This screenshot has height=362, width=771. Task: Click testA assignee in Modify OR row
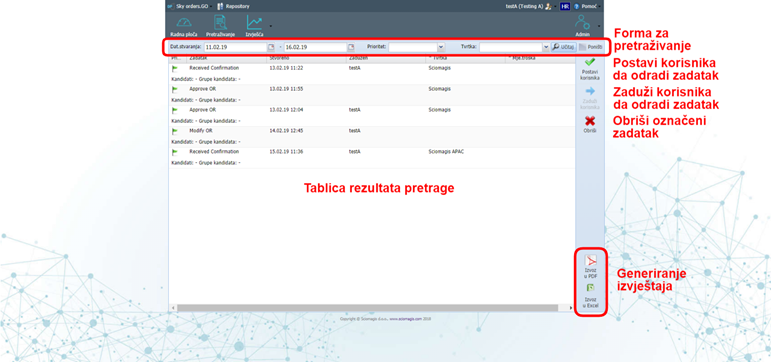355,131
